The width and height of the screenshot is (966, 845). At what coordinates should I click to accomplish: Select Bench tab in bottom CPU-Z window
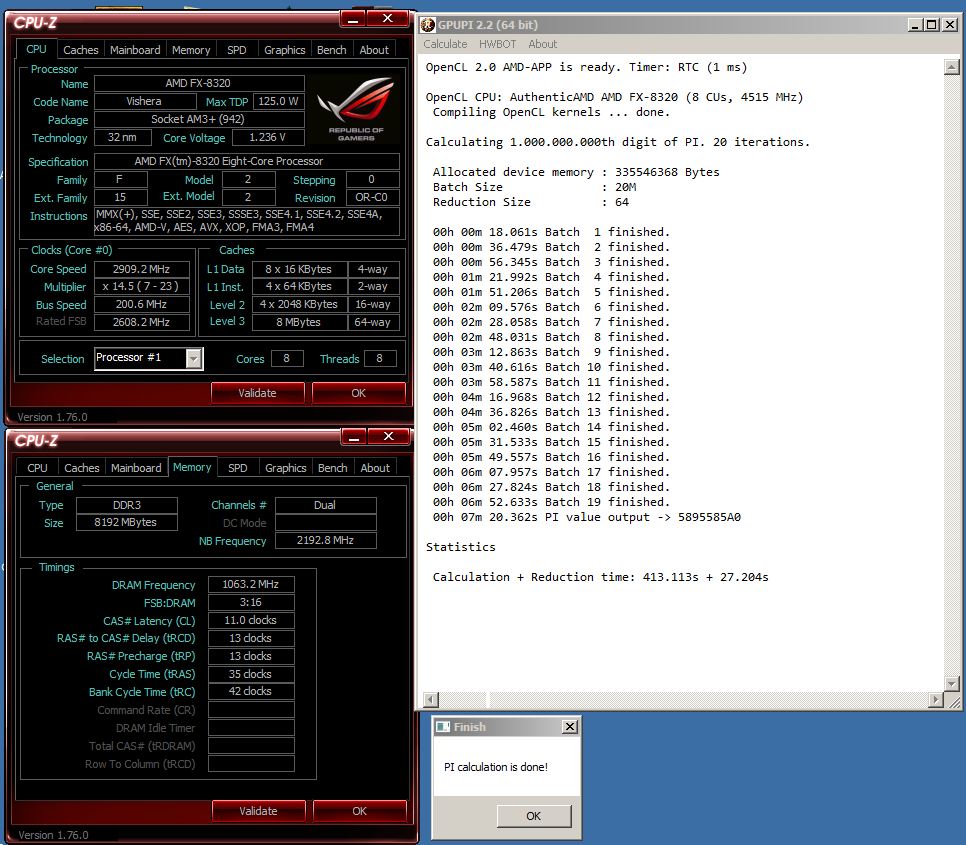click(x=333, y=468)
